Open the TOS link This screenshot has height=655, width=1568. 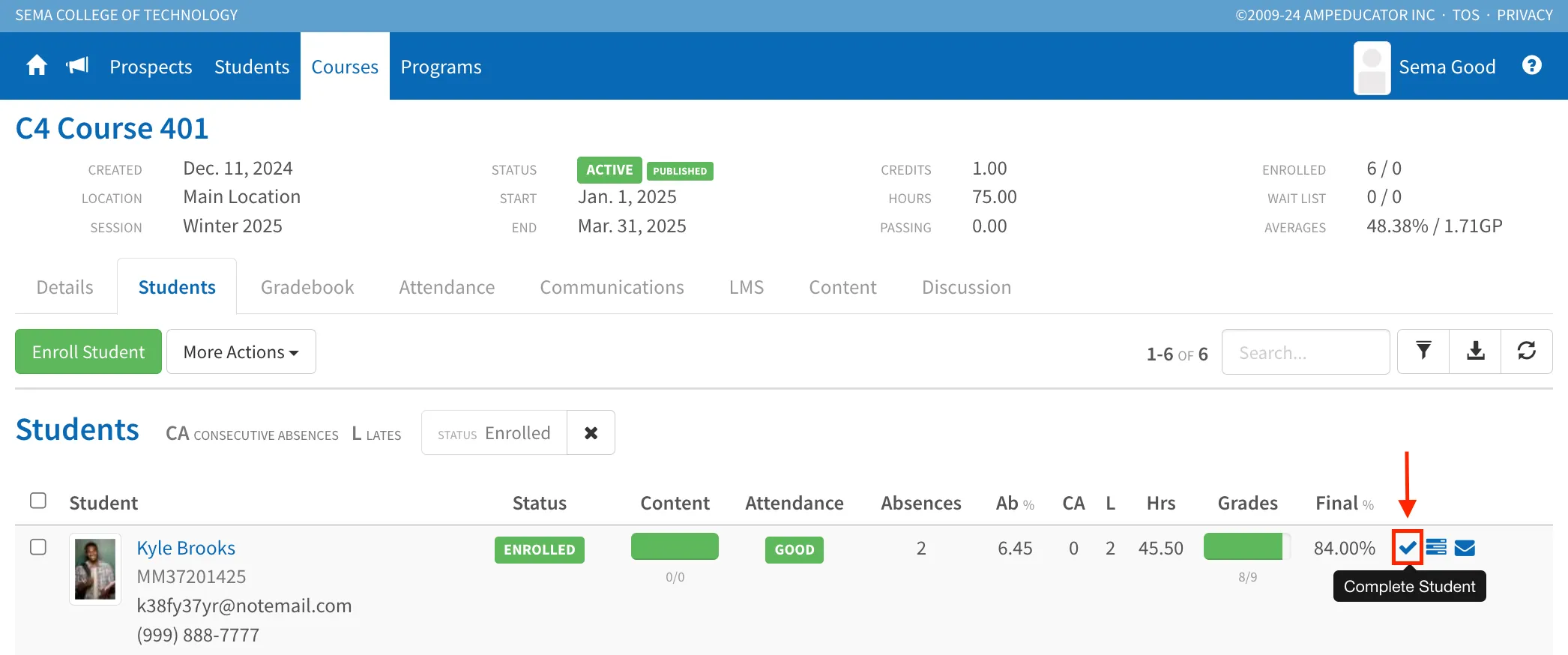pos(1465,15)
